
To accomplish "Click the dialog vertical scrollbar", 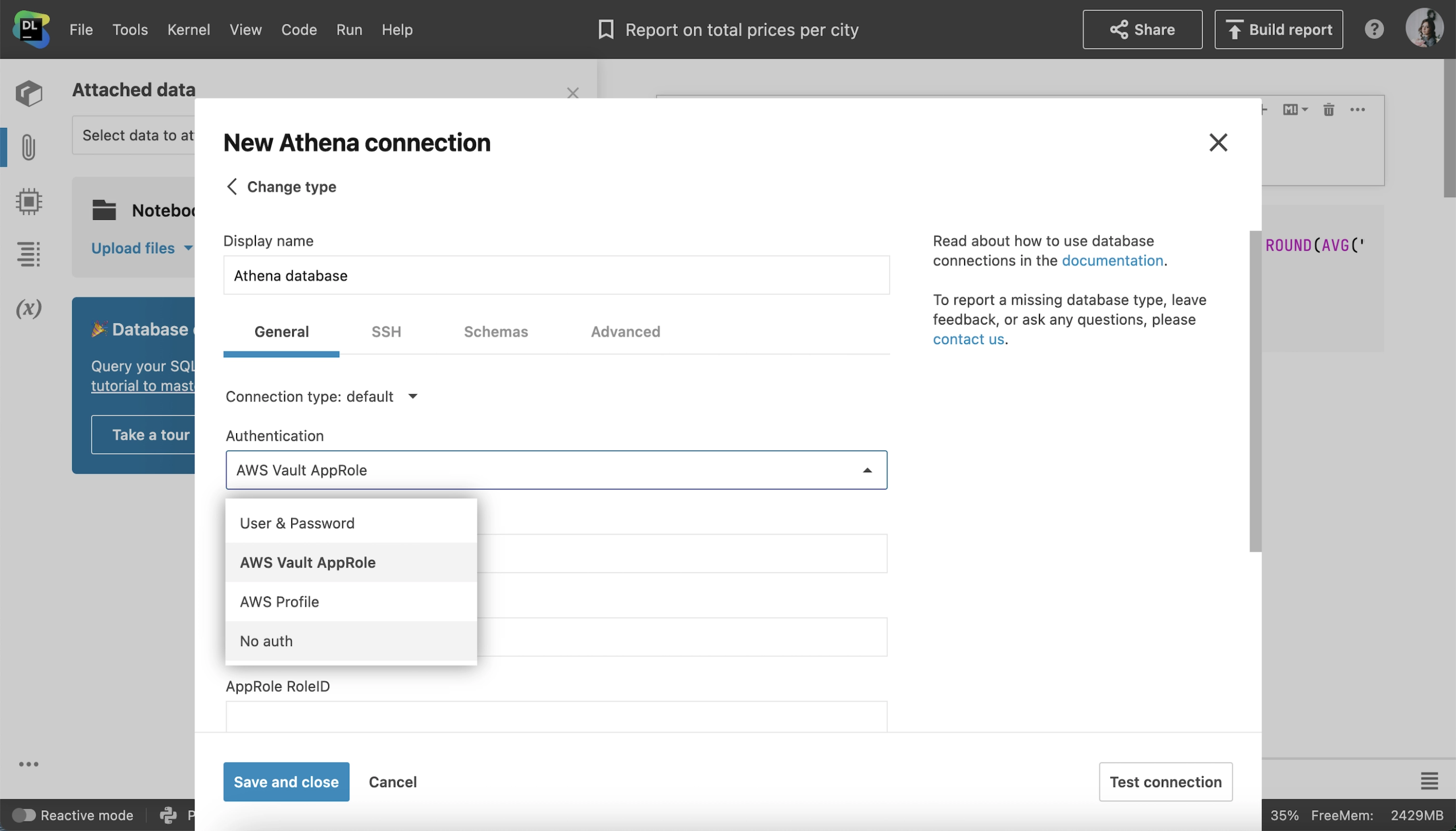I will 1255,391.
